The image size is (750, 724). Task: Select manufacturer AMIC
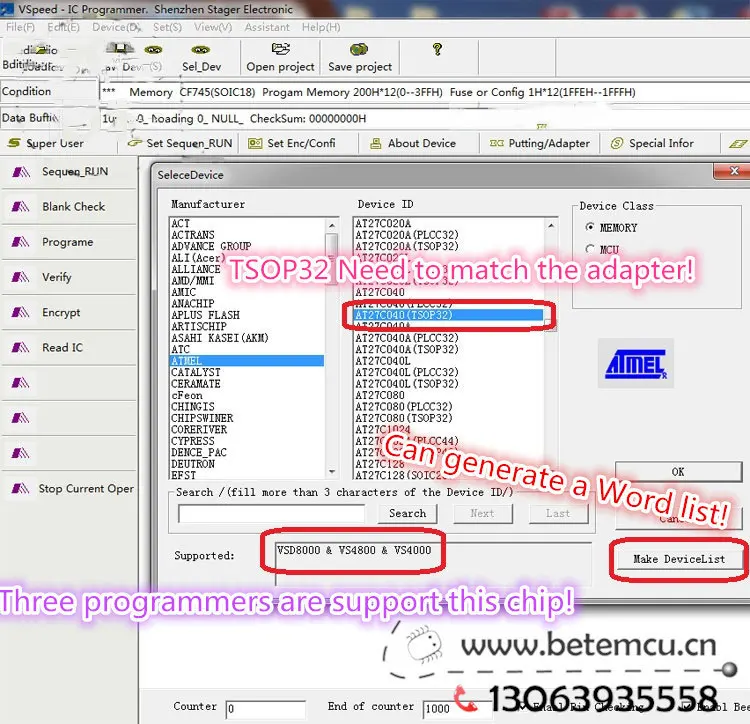(183, 292)
